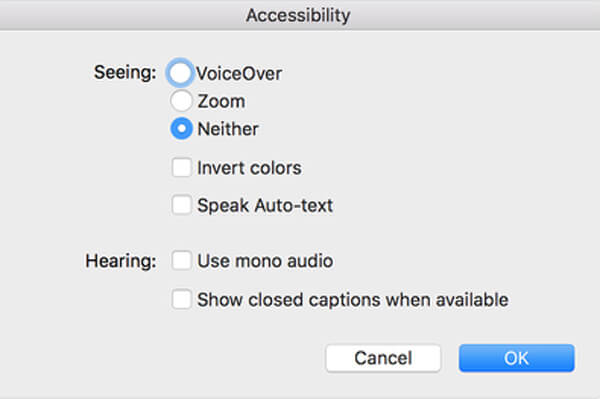Click the closed captions label text

tap(352, 300)
